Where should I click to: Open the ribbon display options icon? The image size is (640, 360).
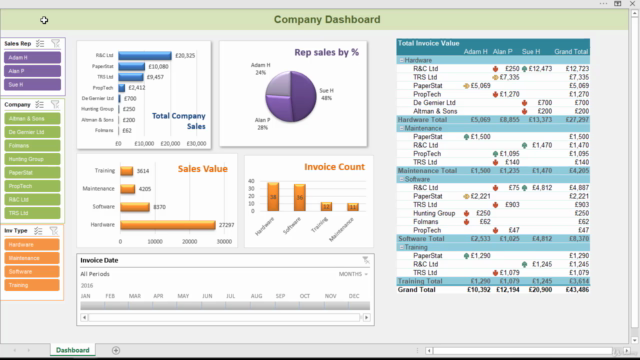[x=618, y=3]
